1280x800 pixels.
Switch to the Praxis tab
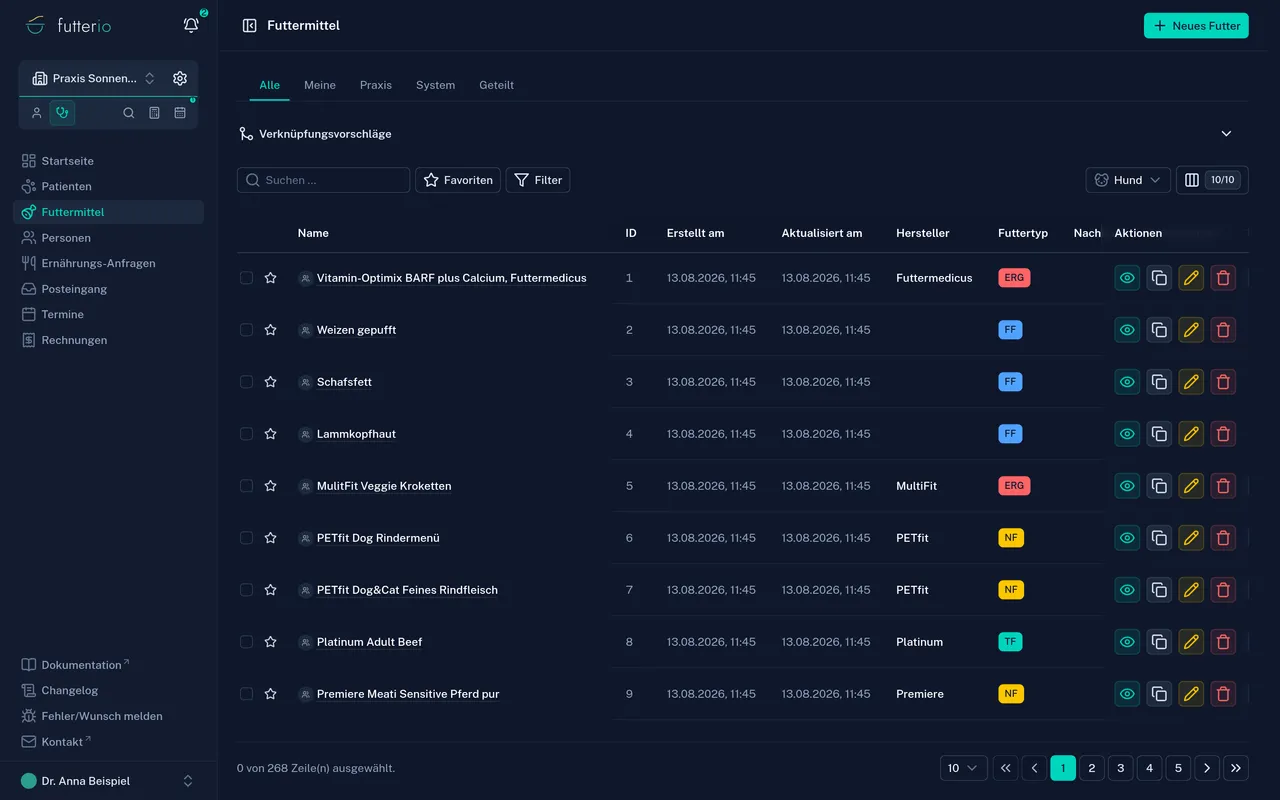tap(376, 85)
